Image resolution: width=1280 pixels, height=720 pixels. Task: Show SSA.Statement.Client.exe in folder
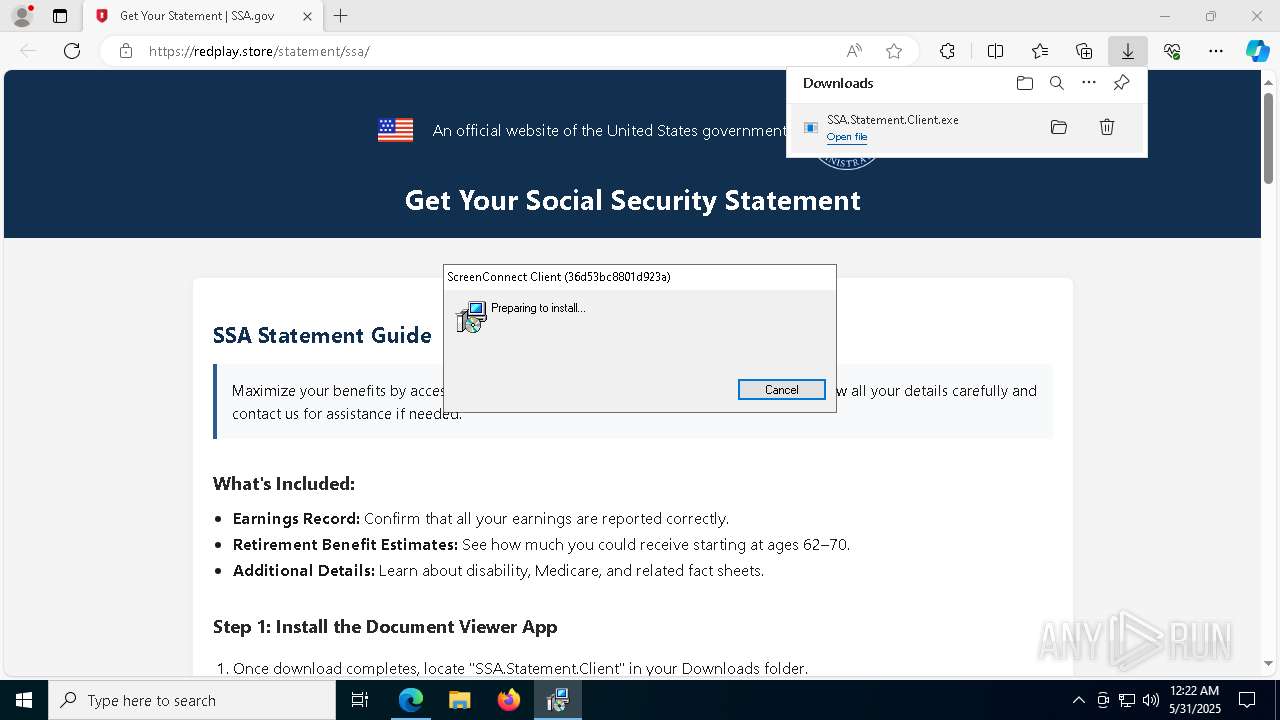(x=1059, y=127)
